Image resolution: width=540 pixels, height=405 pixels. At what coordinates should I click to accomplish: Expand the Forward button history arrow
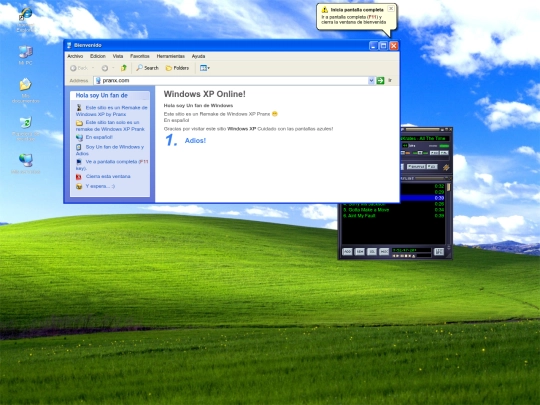[113, 68]
